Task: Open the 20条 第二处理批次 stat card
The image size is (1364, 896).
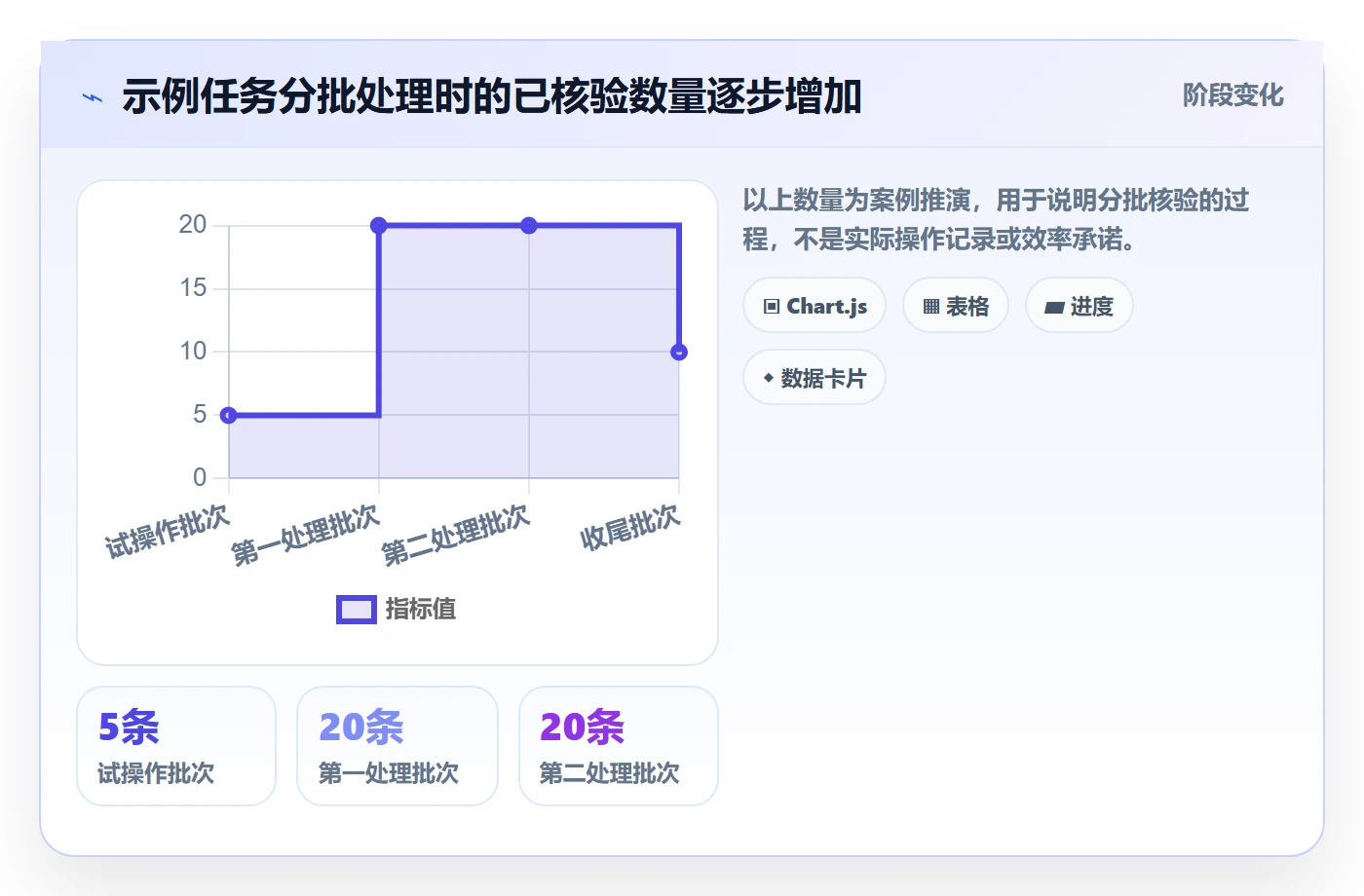Action: pyautogui.click(x=619, y=746)
